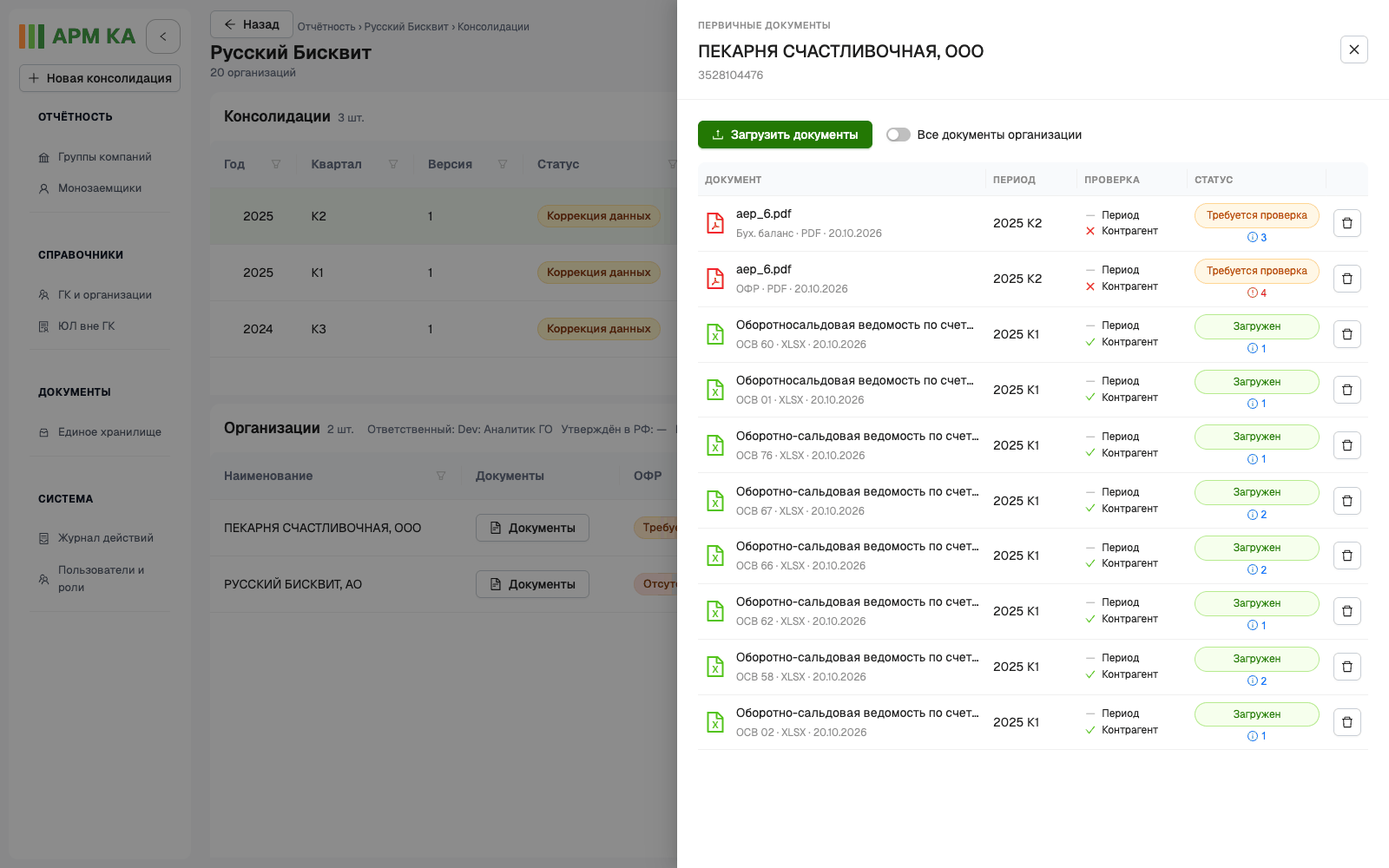Open warning counter 4 under ОФР status
1389x868 pixels.
tap(1257, 293)
